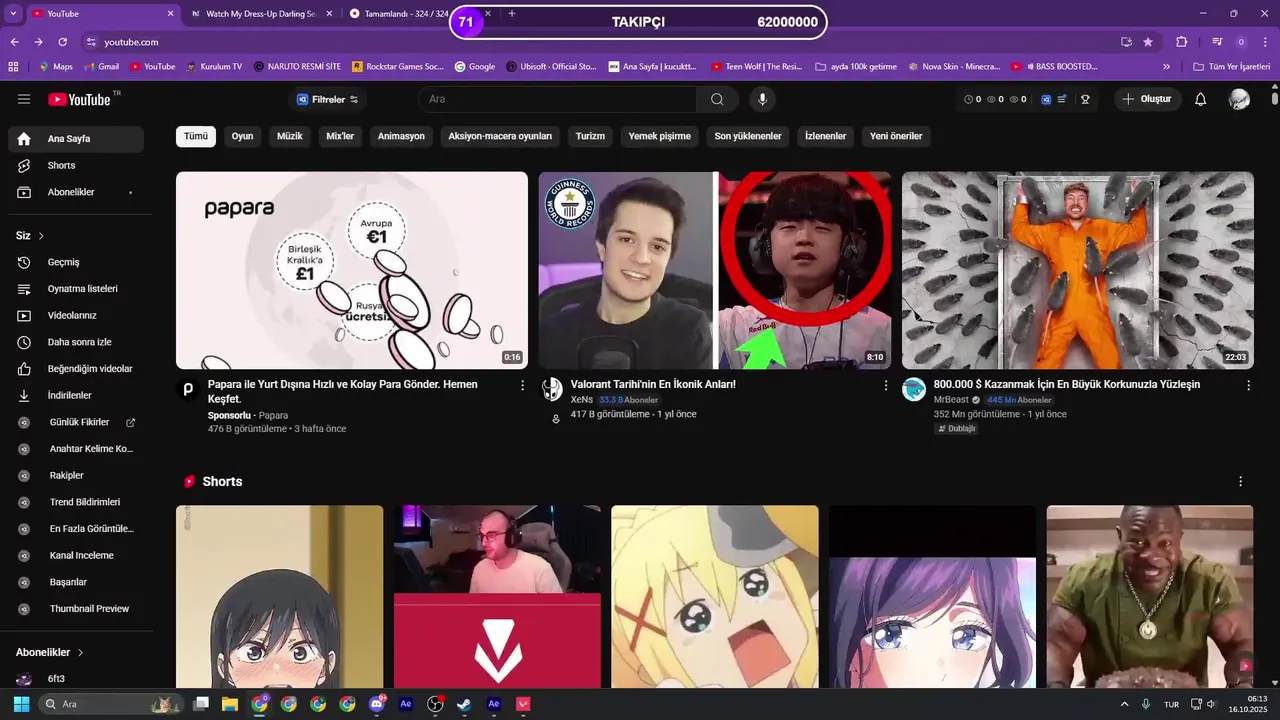Screen dimensions: 1280x720
Task: Open OBS Studio from taskbar
Action: tap(435, 704)
